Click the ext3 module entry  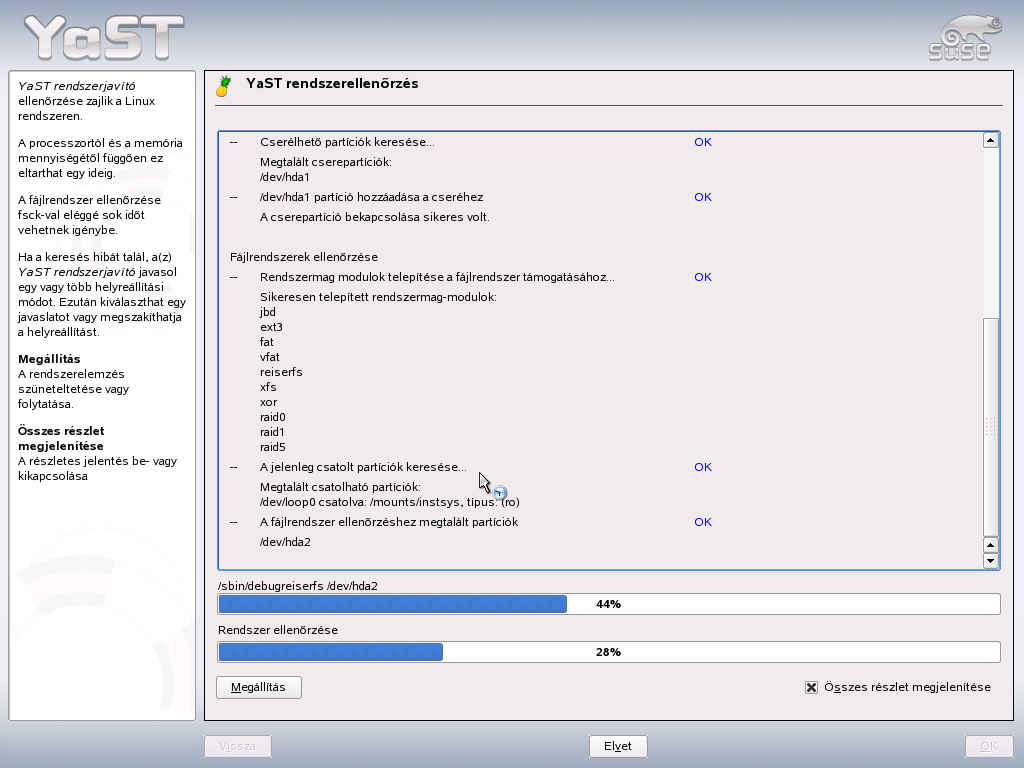[x=271, y=327]
